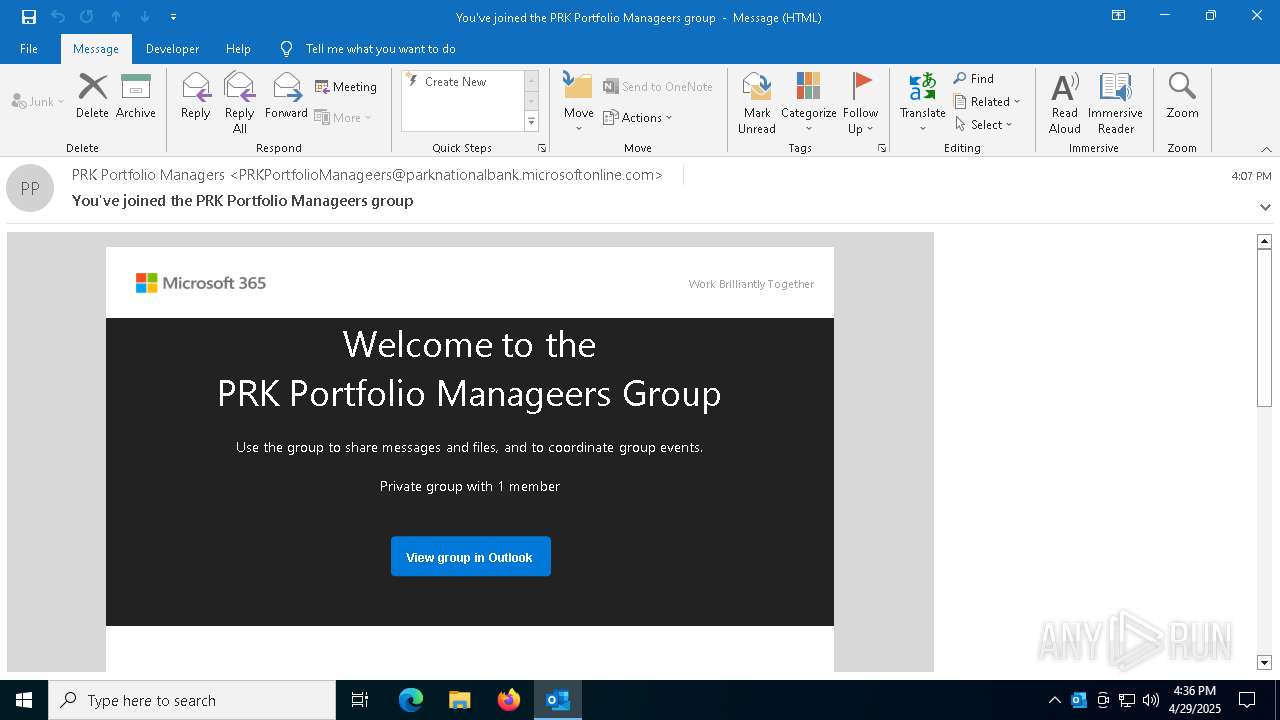Switch to the Message tab
Viewport: 1280px width, 720px height.
[x=96, y=49]
